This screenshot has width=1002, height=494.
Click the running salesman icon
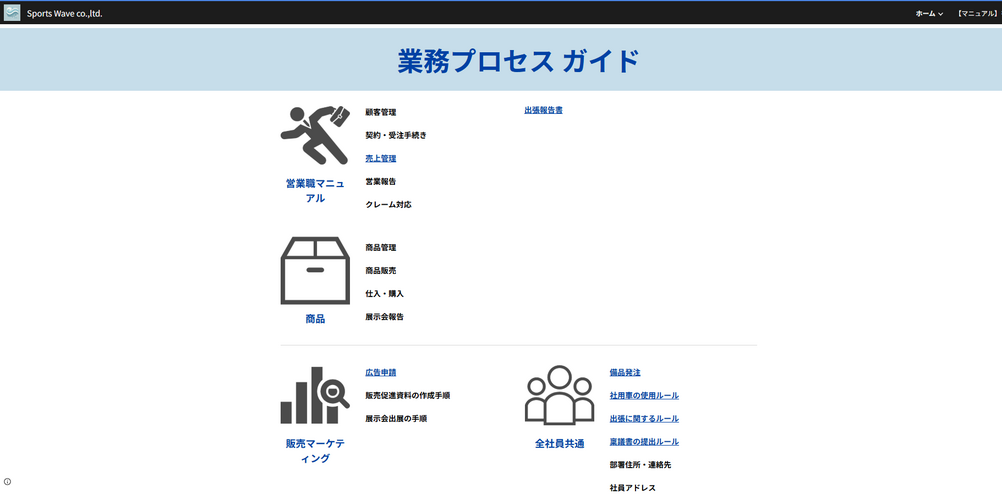315,136
